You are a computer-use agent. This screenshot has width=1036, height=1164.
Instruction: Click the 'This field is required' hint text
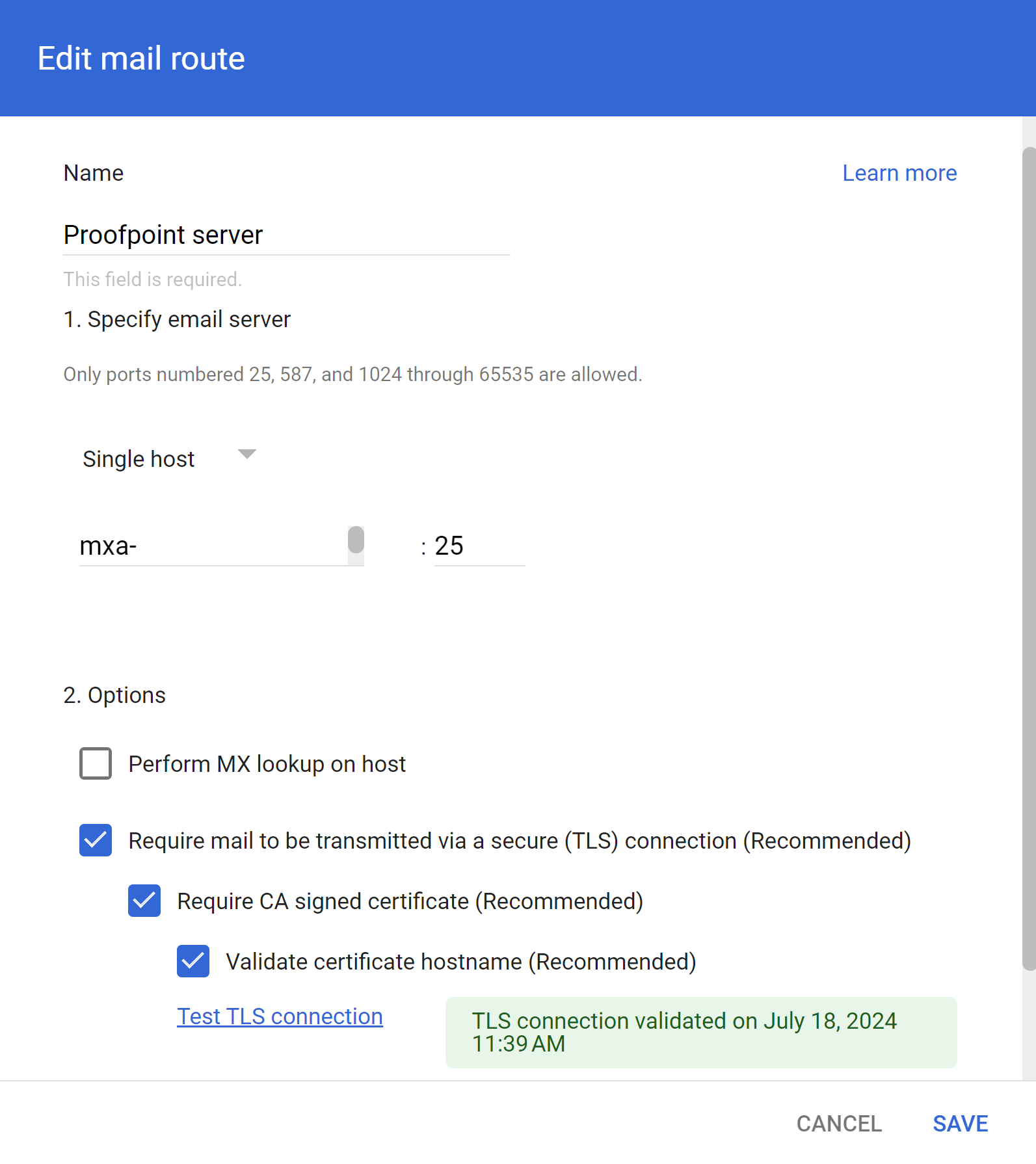coord(153,280)
